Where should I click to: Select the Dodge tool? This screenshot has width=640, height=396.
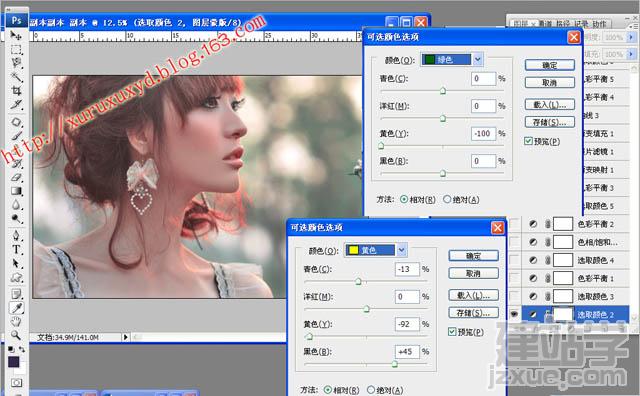tap(16, 218)
